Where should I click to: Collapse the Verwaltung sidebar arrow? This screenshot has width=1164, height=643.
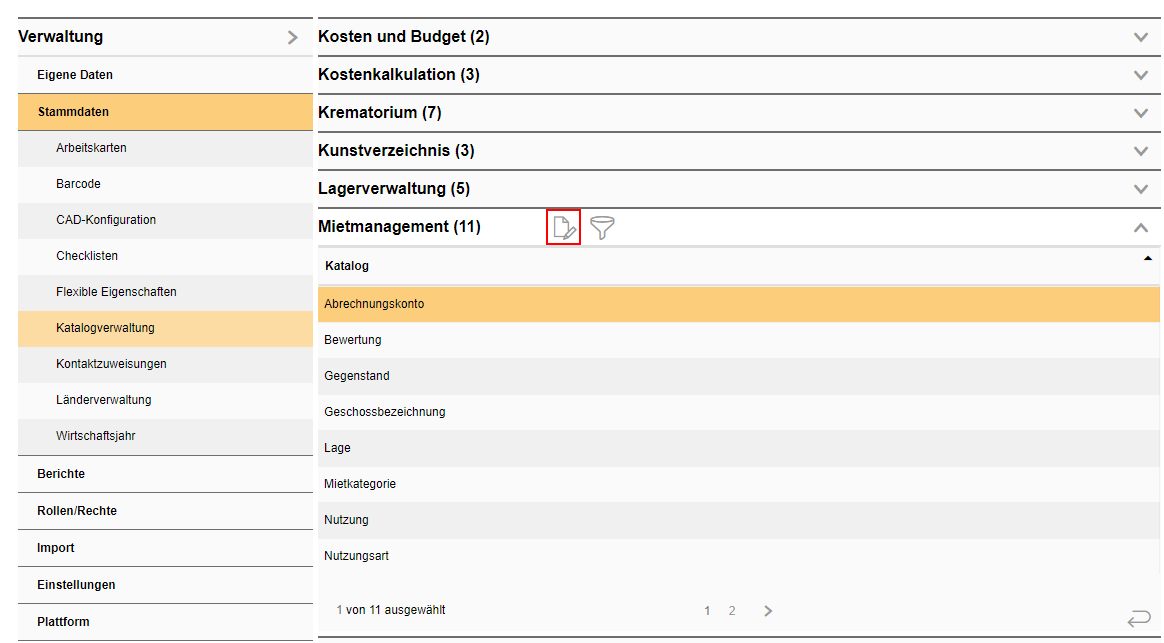(292, 38)
